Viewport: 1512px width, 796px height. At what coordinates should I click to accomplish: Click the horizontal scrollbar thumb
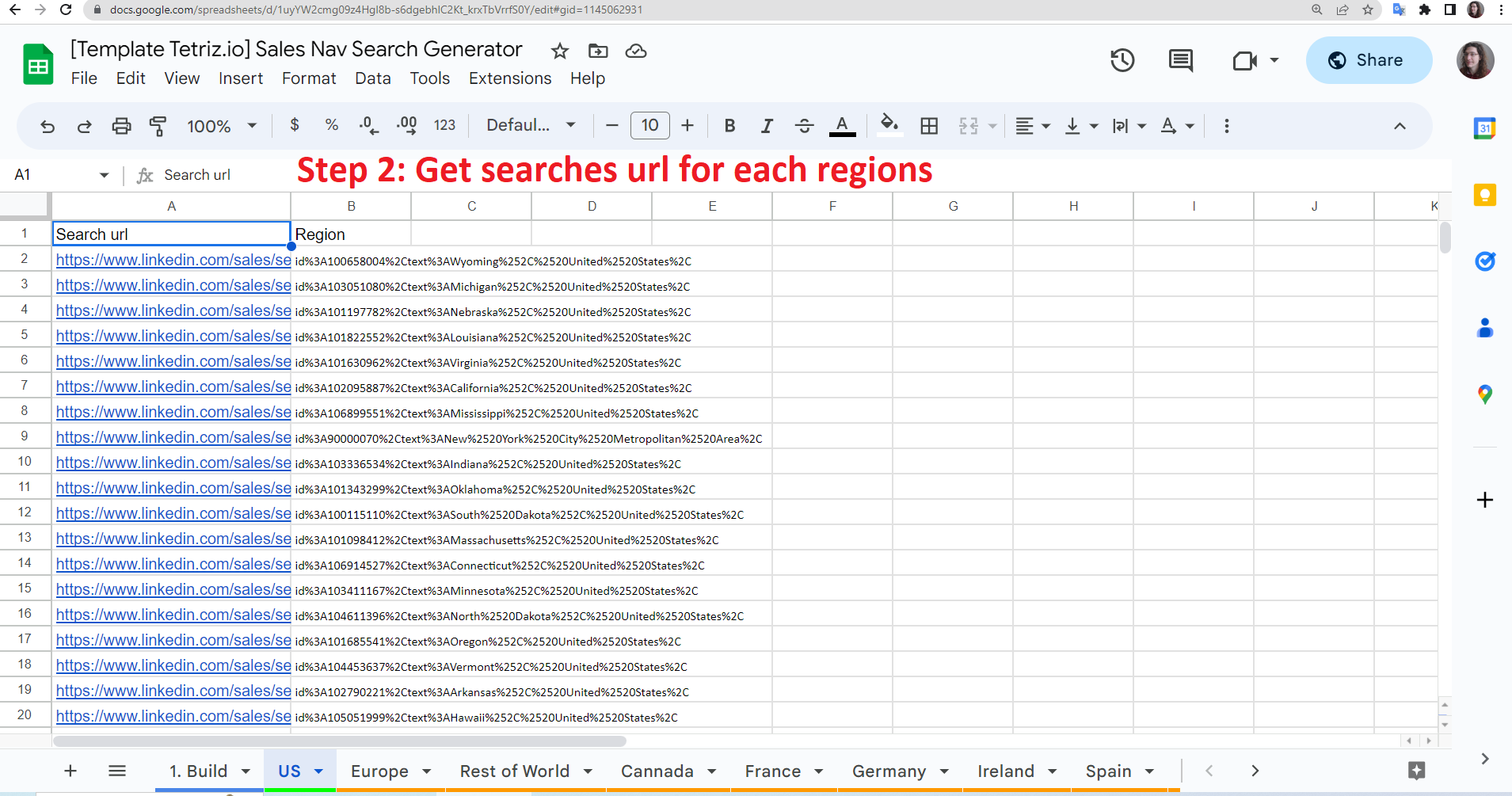tap(340, 741)
